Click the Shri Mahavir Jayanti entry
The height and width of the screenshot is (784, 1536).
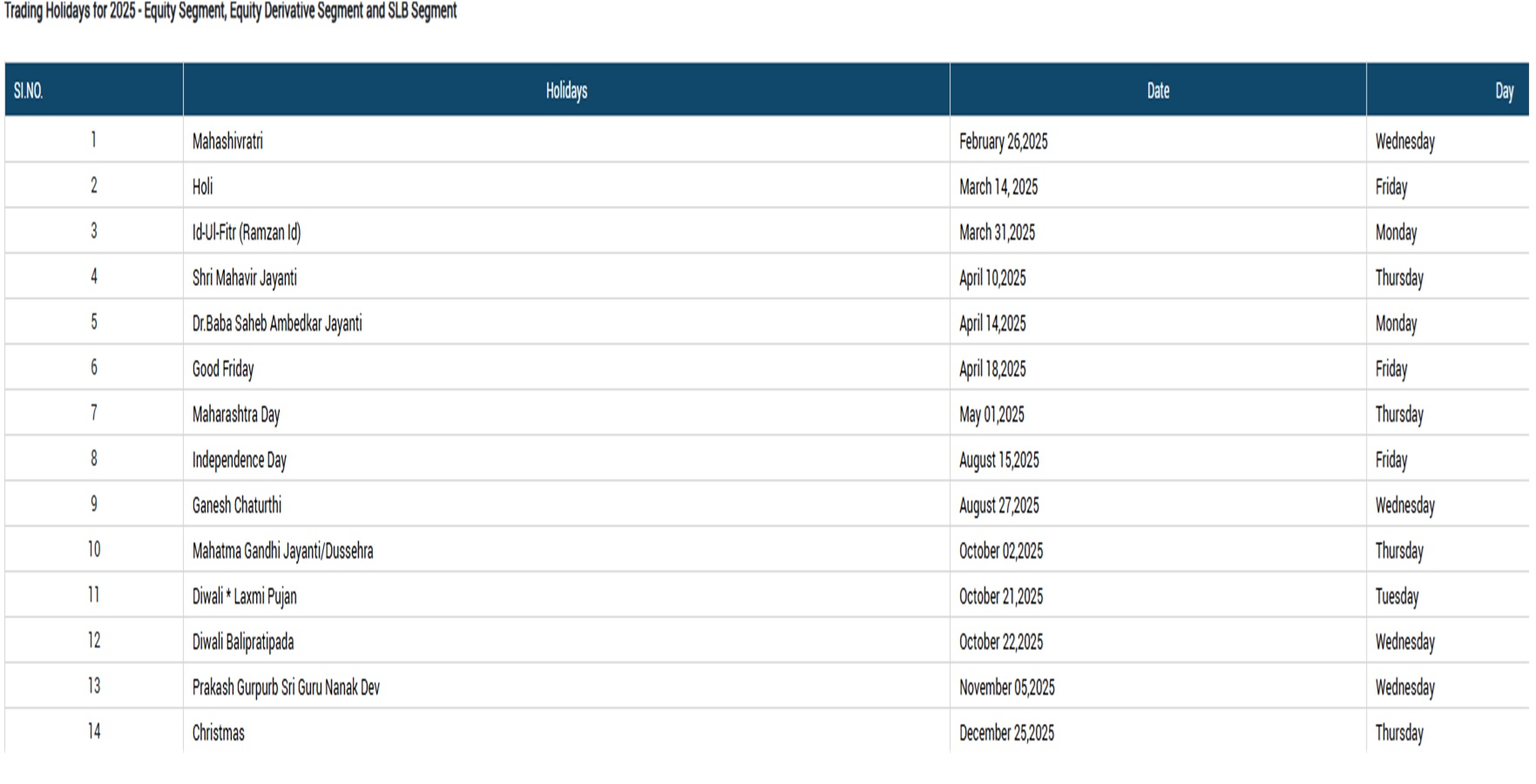click(x=245, y=278)
